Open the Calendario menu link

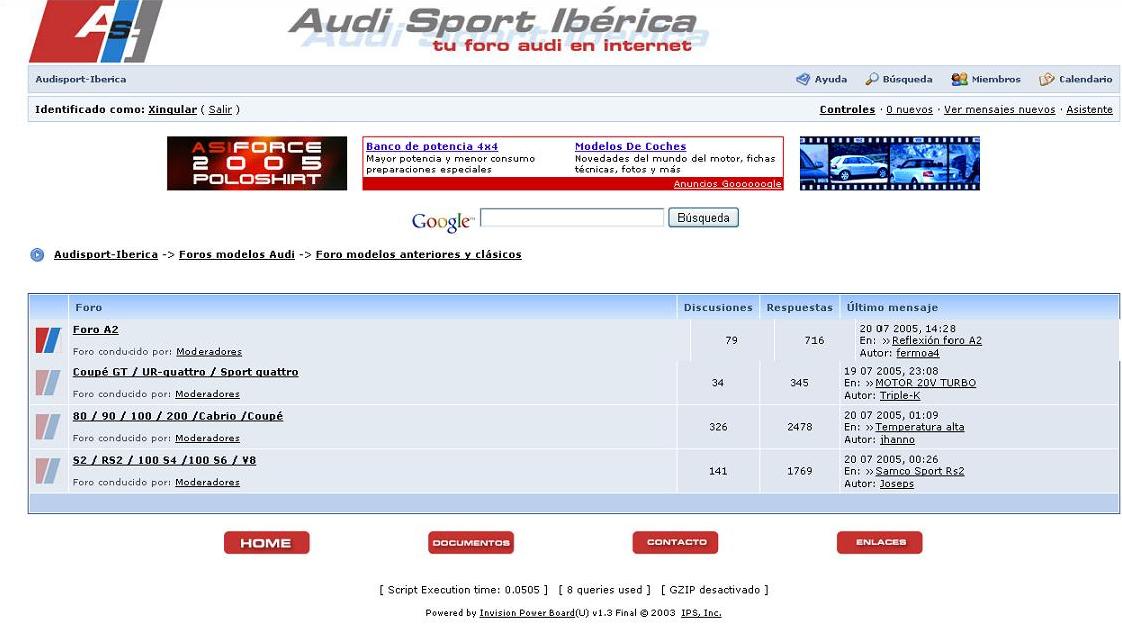point(1086,79)
